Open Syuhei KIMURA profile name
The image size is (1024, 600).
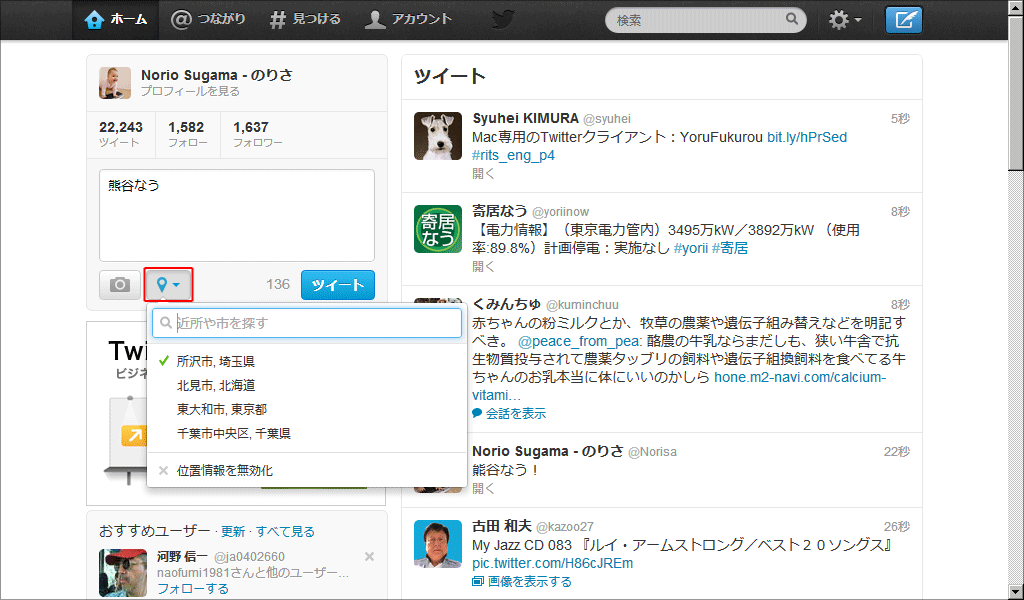(525, 118)
